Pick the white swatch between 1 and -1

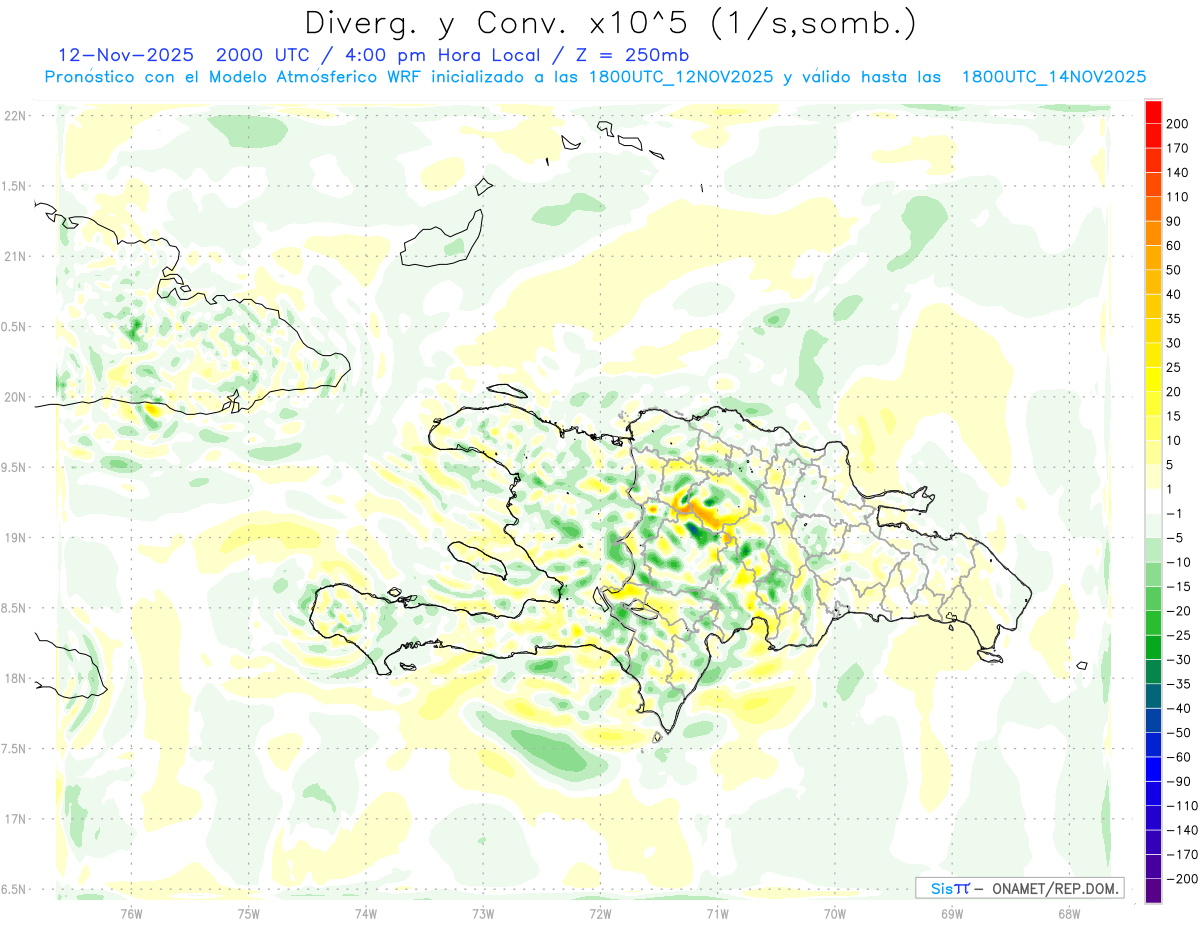1154,502
